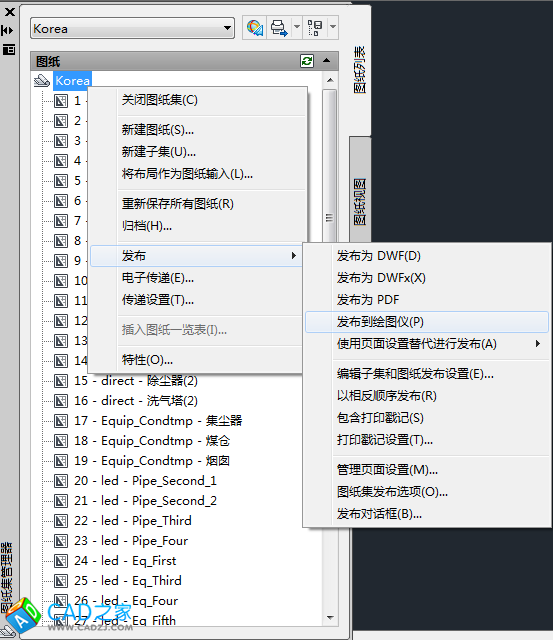The height and width of the screenshot is (640, 553).
Task: Switch to the 图纸视图 side tab
Action: tap(360, 201)
